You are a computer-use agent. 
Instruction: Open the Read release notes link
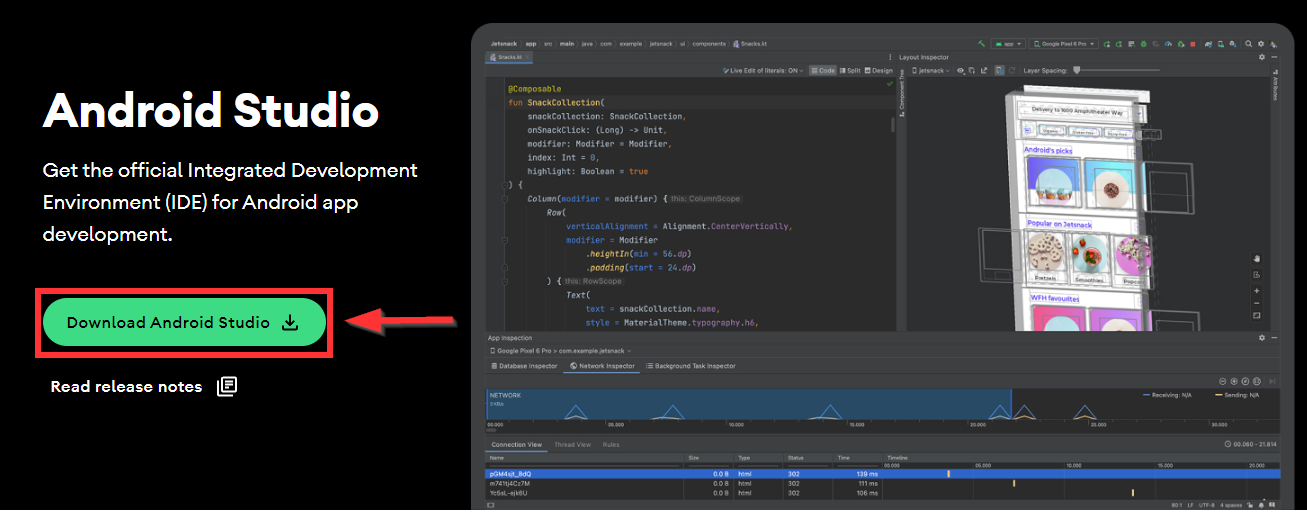click(126, 386)
